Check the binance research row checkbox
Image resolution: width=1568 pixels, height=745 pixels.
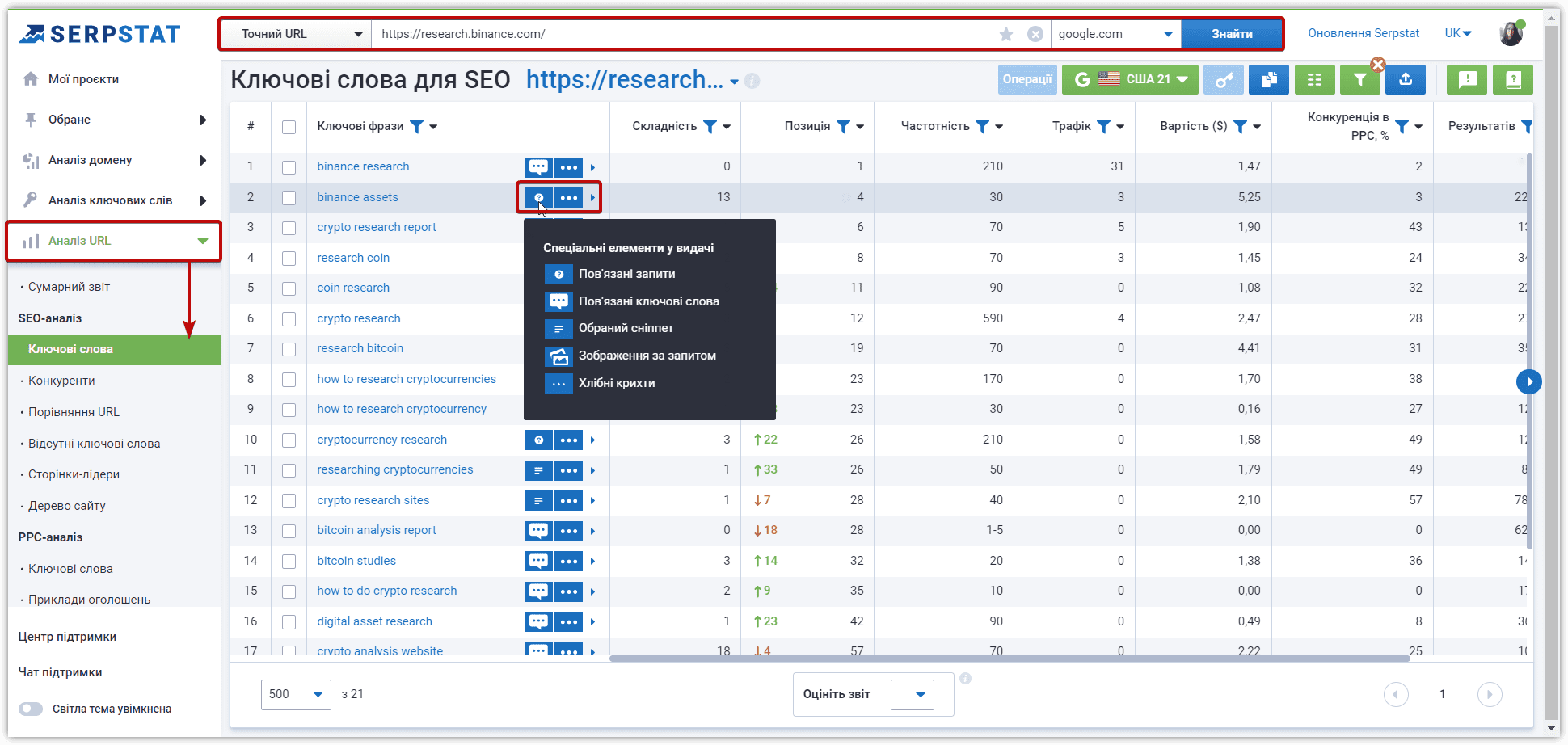[289, 167]
